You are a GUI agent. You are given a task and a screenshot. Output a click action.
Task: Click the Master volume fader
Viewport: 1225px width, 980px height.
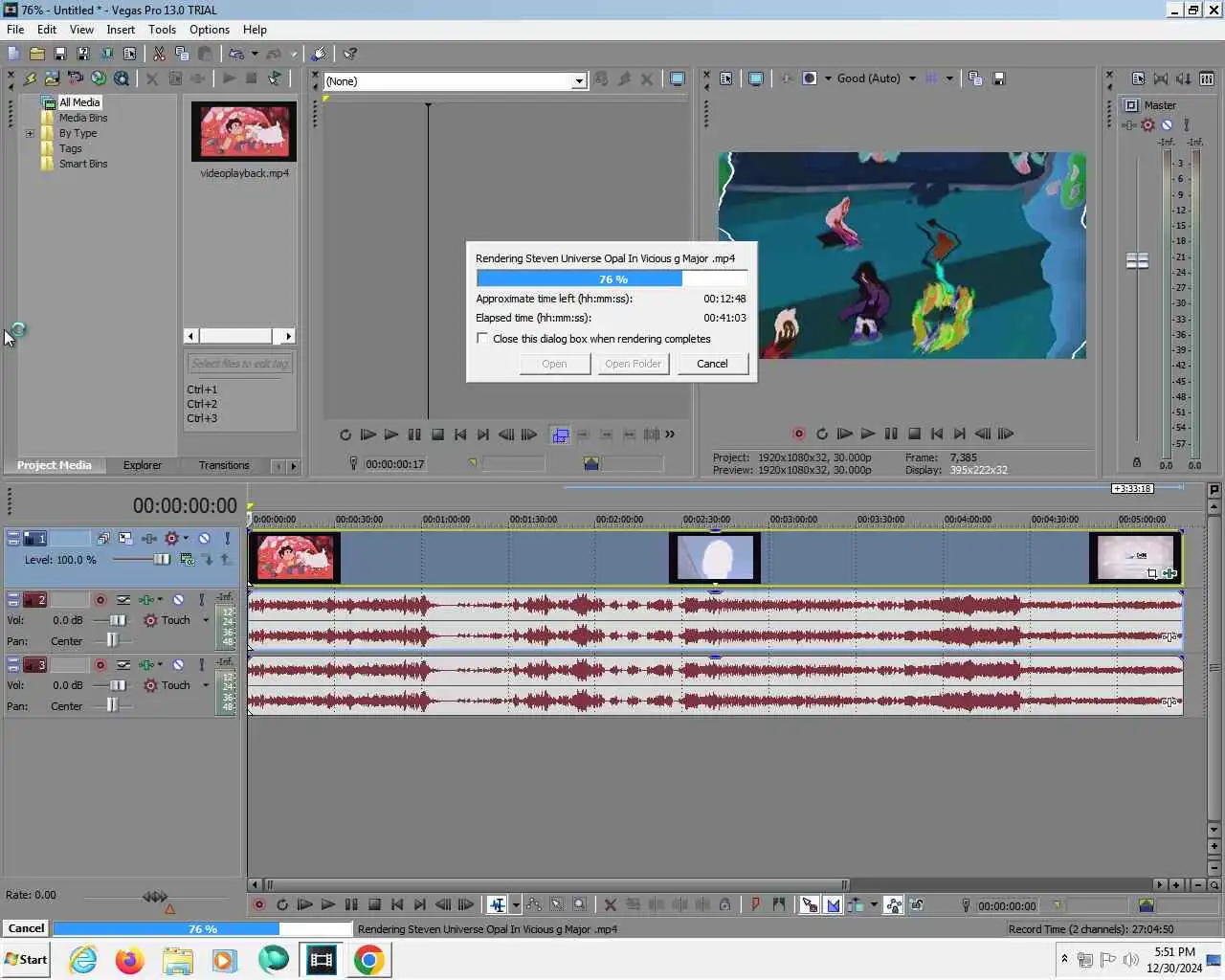1137,260
